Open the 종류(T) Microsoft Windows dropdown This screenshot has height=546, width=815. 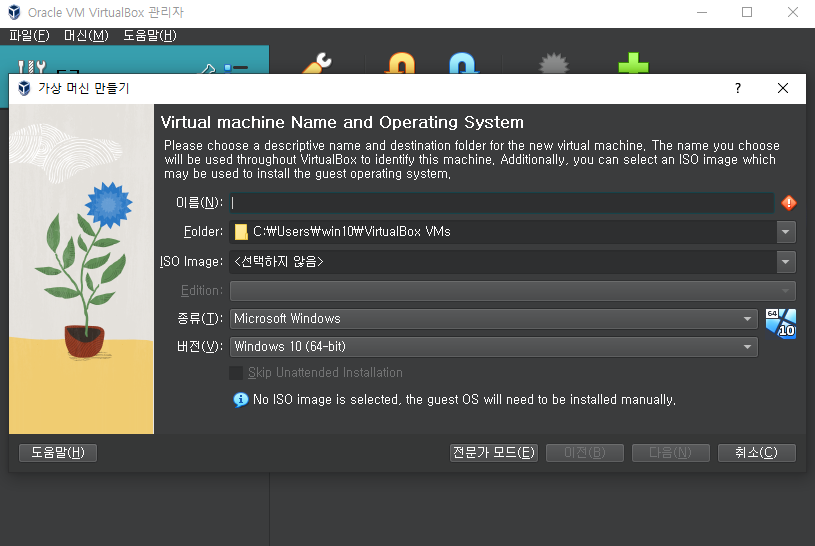tap(494, 319)
